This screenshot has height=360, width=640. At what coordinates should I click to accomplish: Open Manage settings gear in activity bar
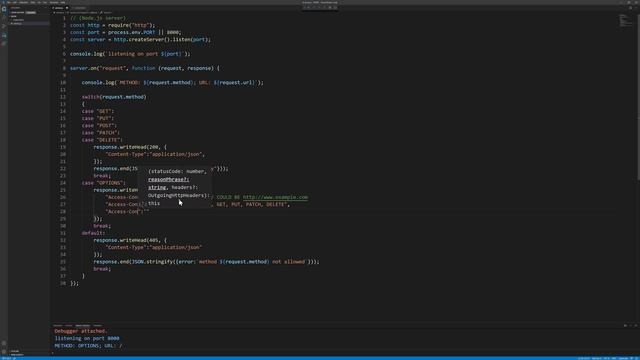4,352
